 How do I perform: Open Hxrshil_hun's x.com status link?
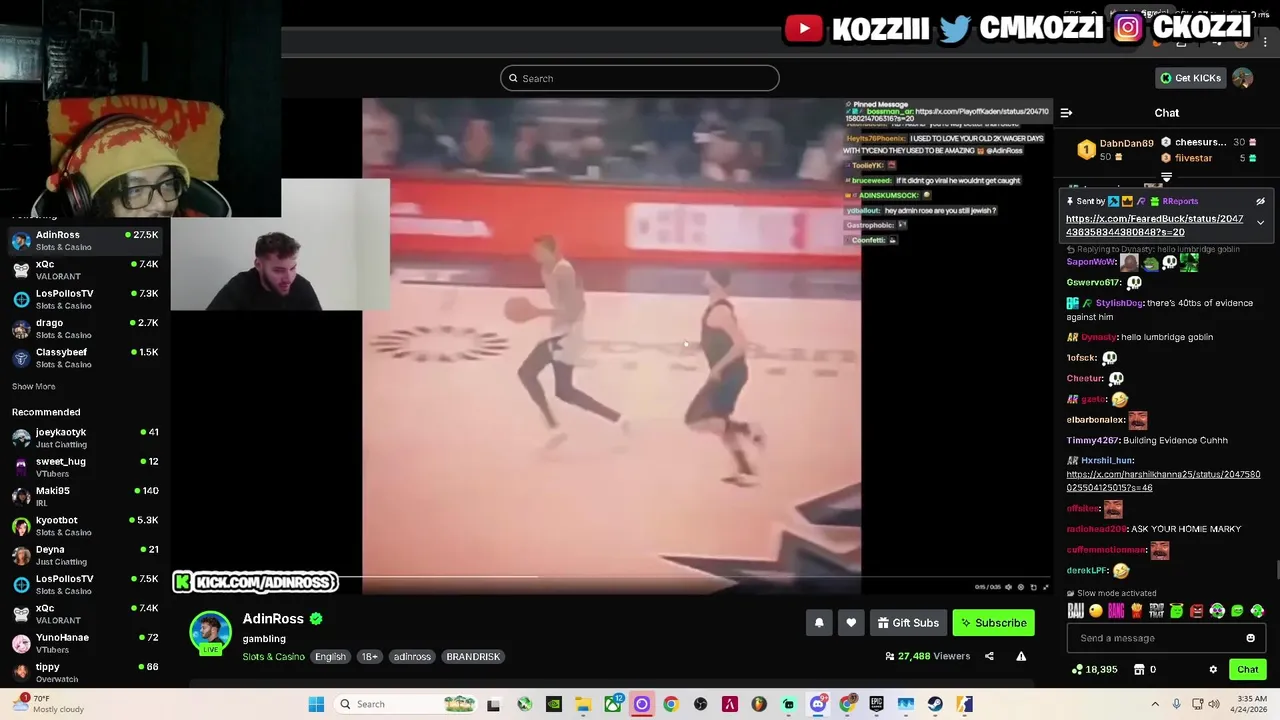(x=1163, y=481)
